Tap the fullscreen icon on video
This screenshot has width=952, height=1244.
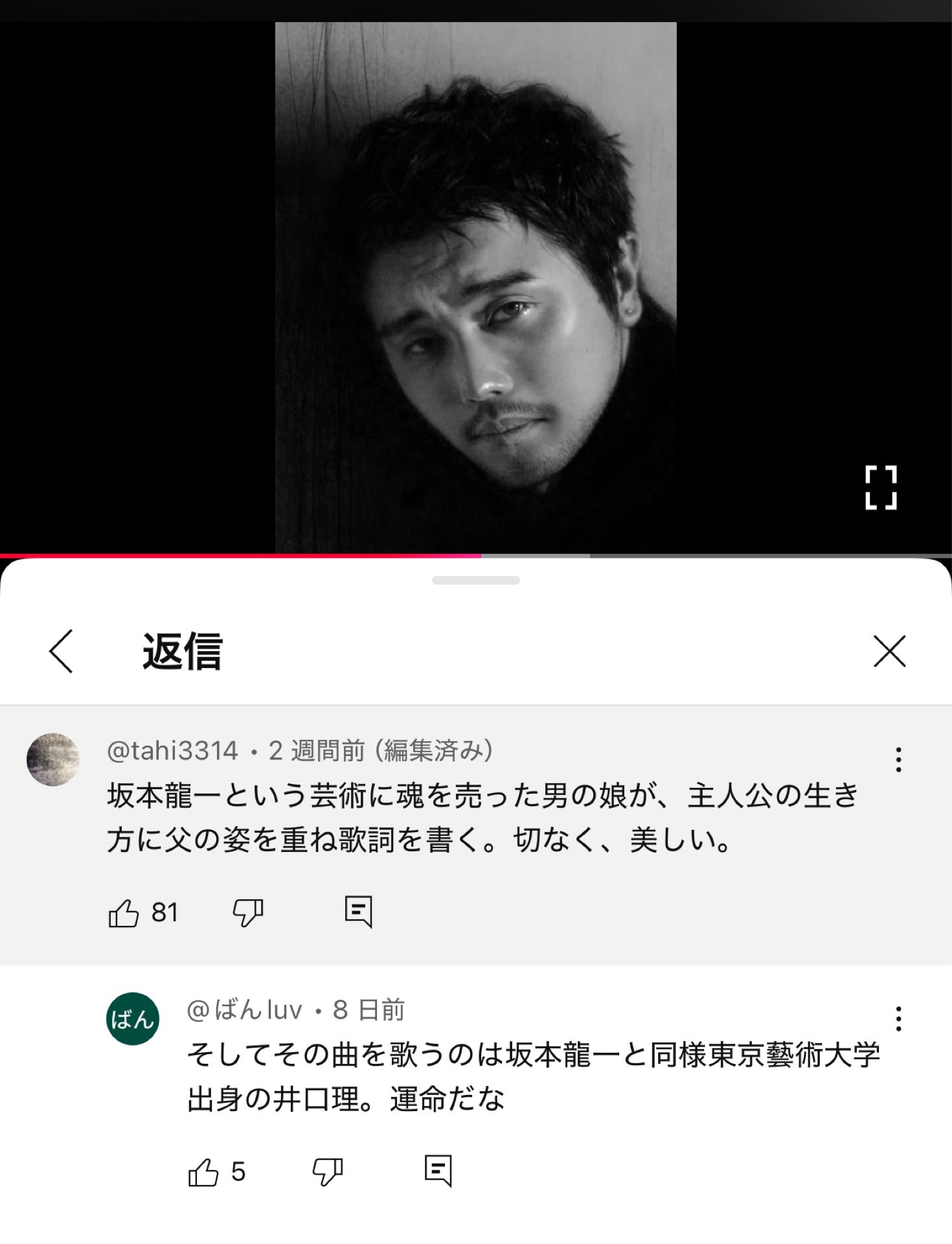(x=881, y=487)
